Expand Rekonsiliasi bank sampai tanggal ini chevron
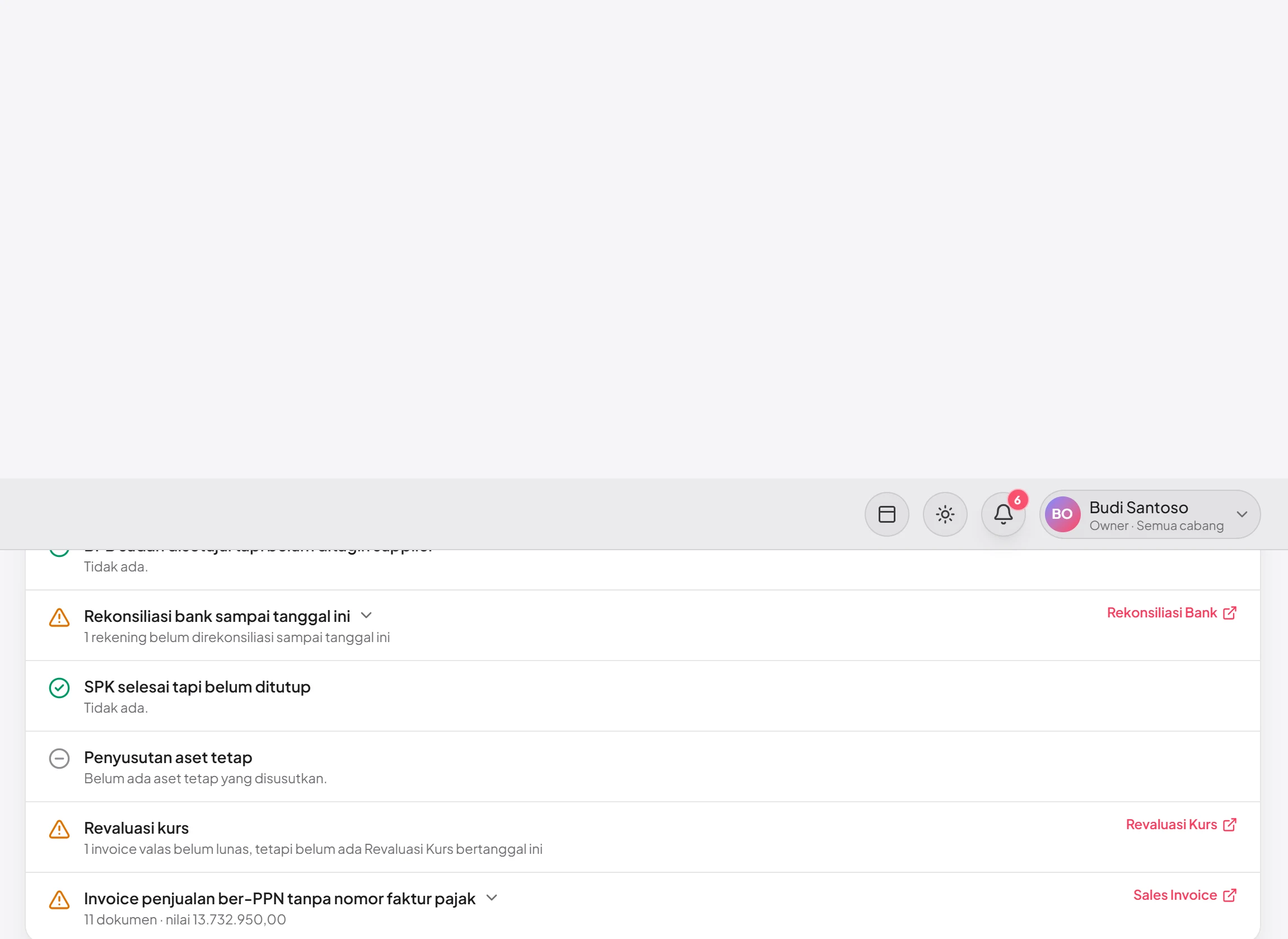The image size is (1288, 939). pos(366,616)
